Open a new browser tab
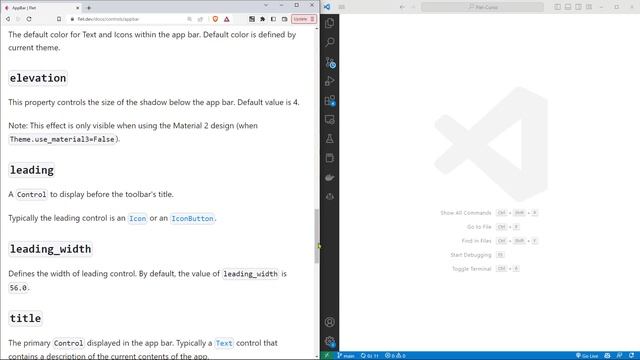This screenshot has height=360, width=640. 89,8
